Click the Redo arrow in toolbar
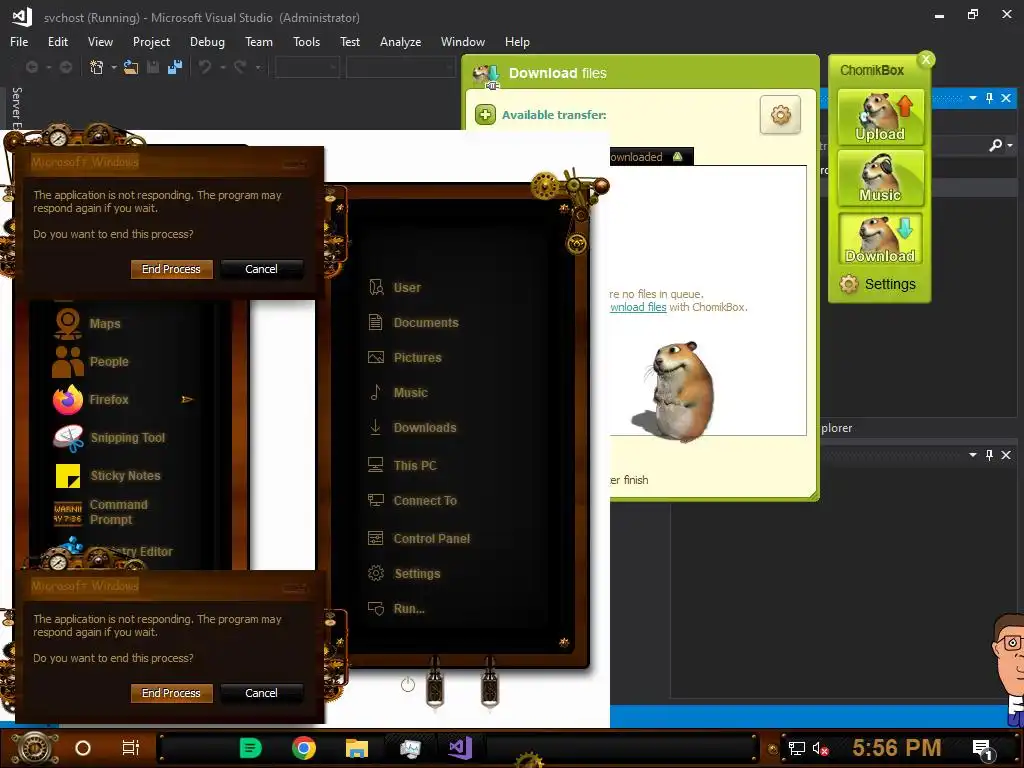This screenshot has height=768, width=1024. [240, 67]
